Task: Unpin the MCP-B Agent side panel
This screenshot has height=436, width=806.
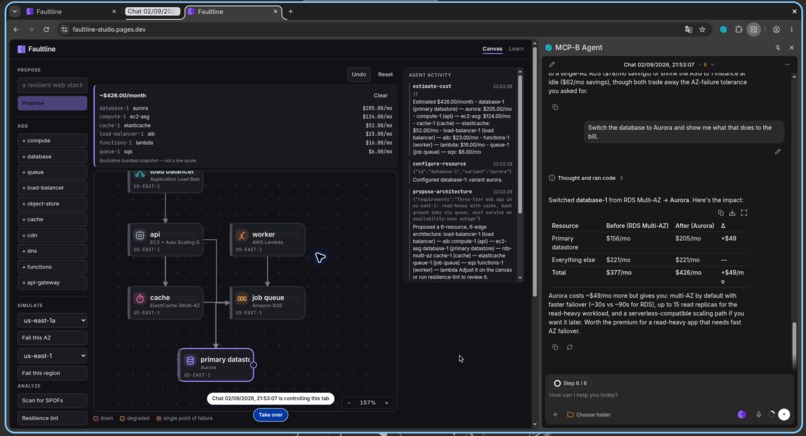Action: [778, 48]
